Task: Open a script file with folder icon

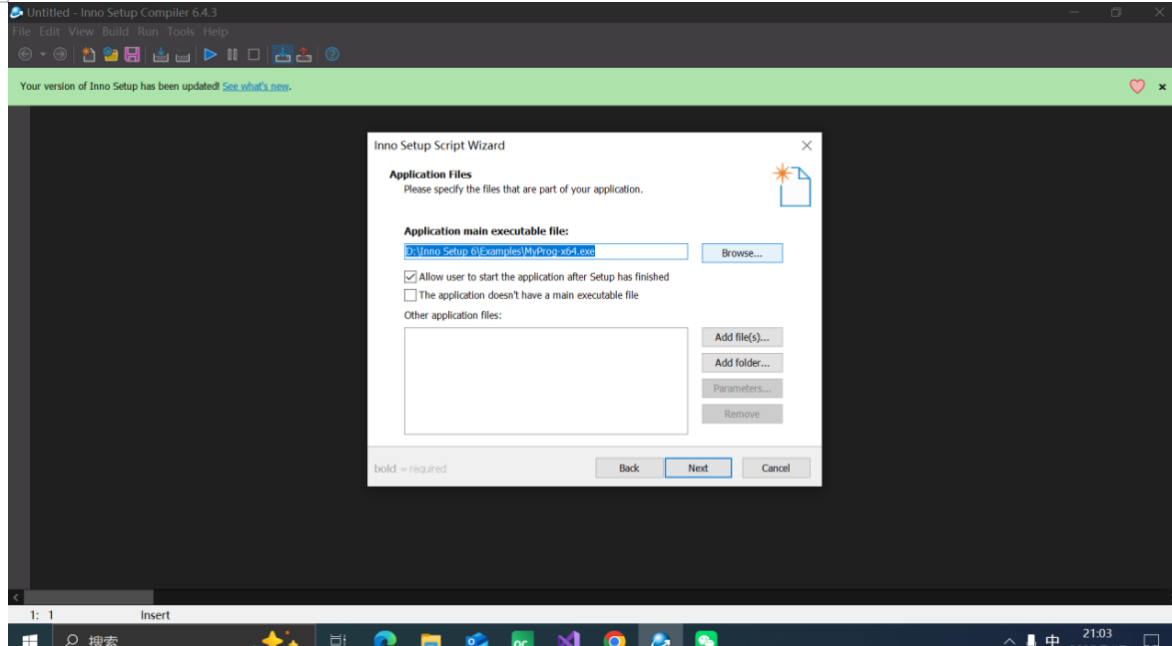Action: point(111,55)
